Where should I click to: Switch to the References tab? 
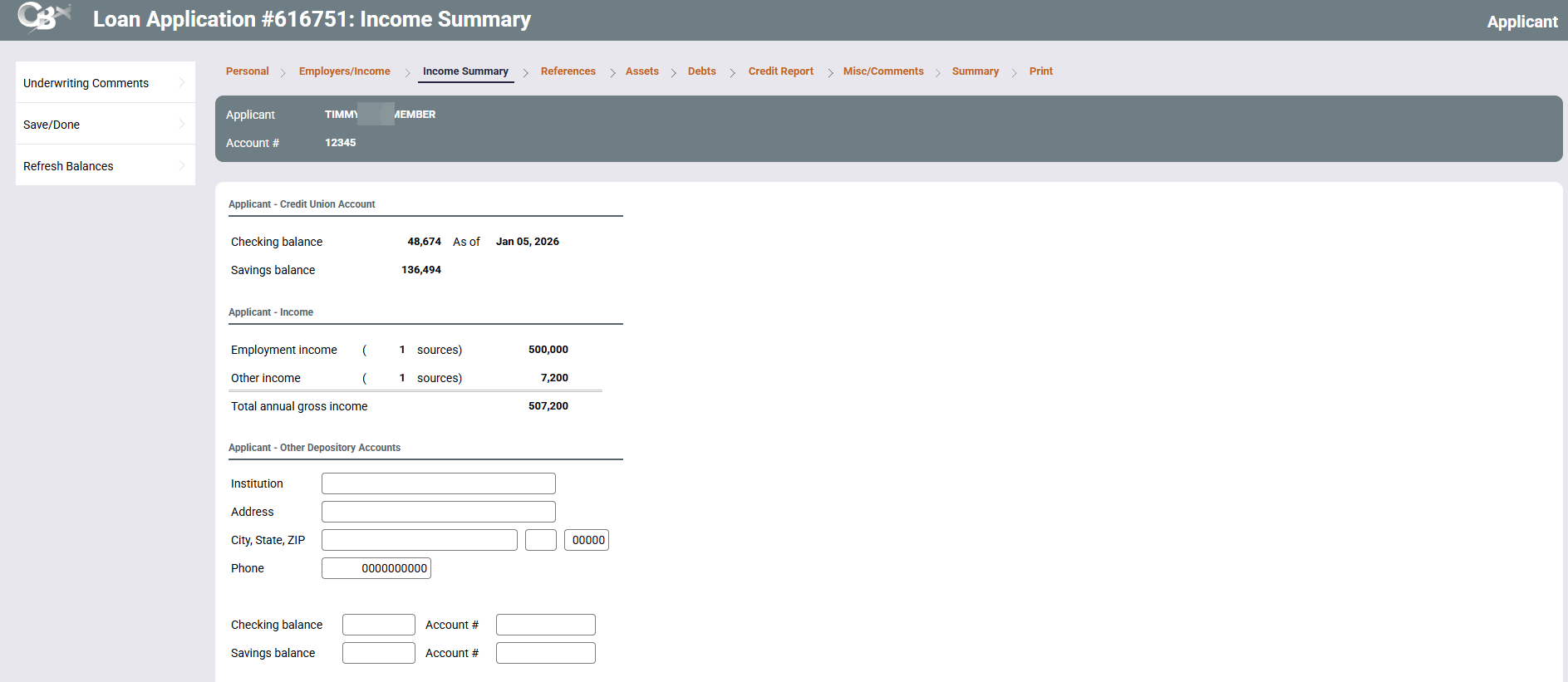pyautogui.click(x=568, y=71)
